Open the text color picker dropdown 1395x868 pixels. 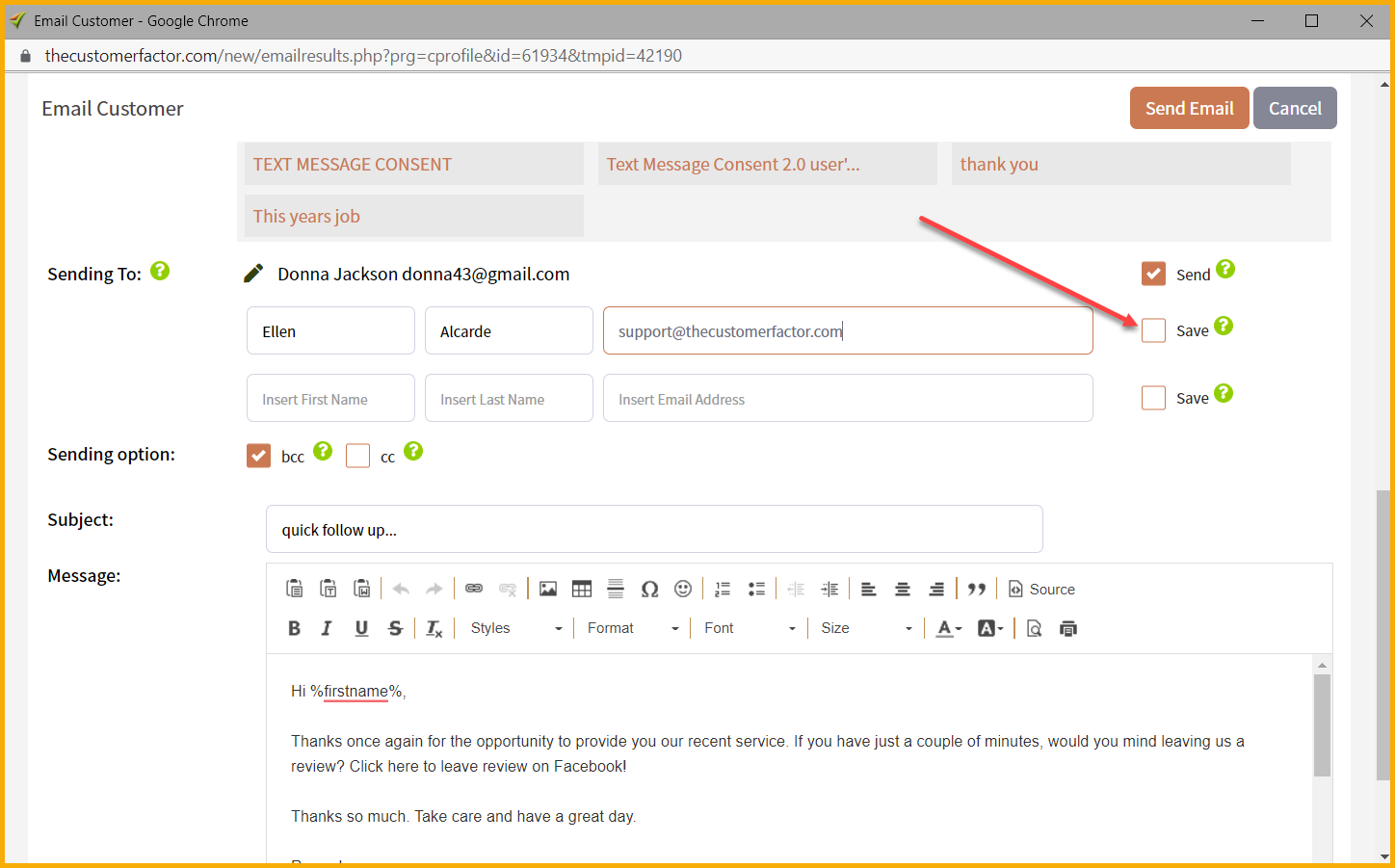(949, 628)
